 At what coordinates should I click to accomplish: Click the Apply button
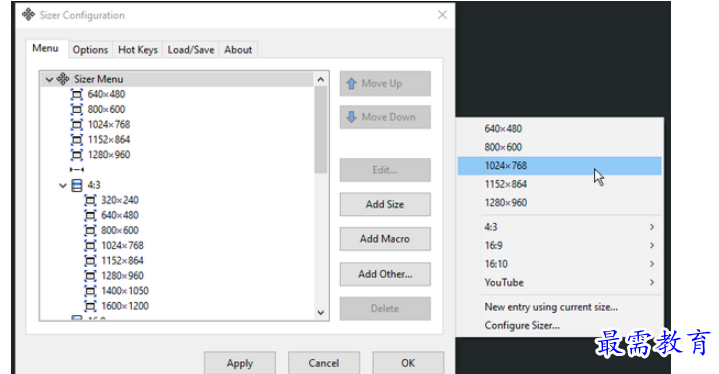(240, 363)
